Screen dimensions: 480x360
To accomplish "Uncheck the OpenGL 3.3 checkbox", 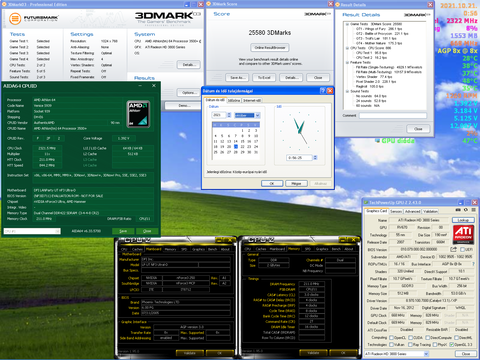I will [x=451, y=345].
